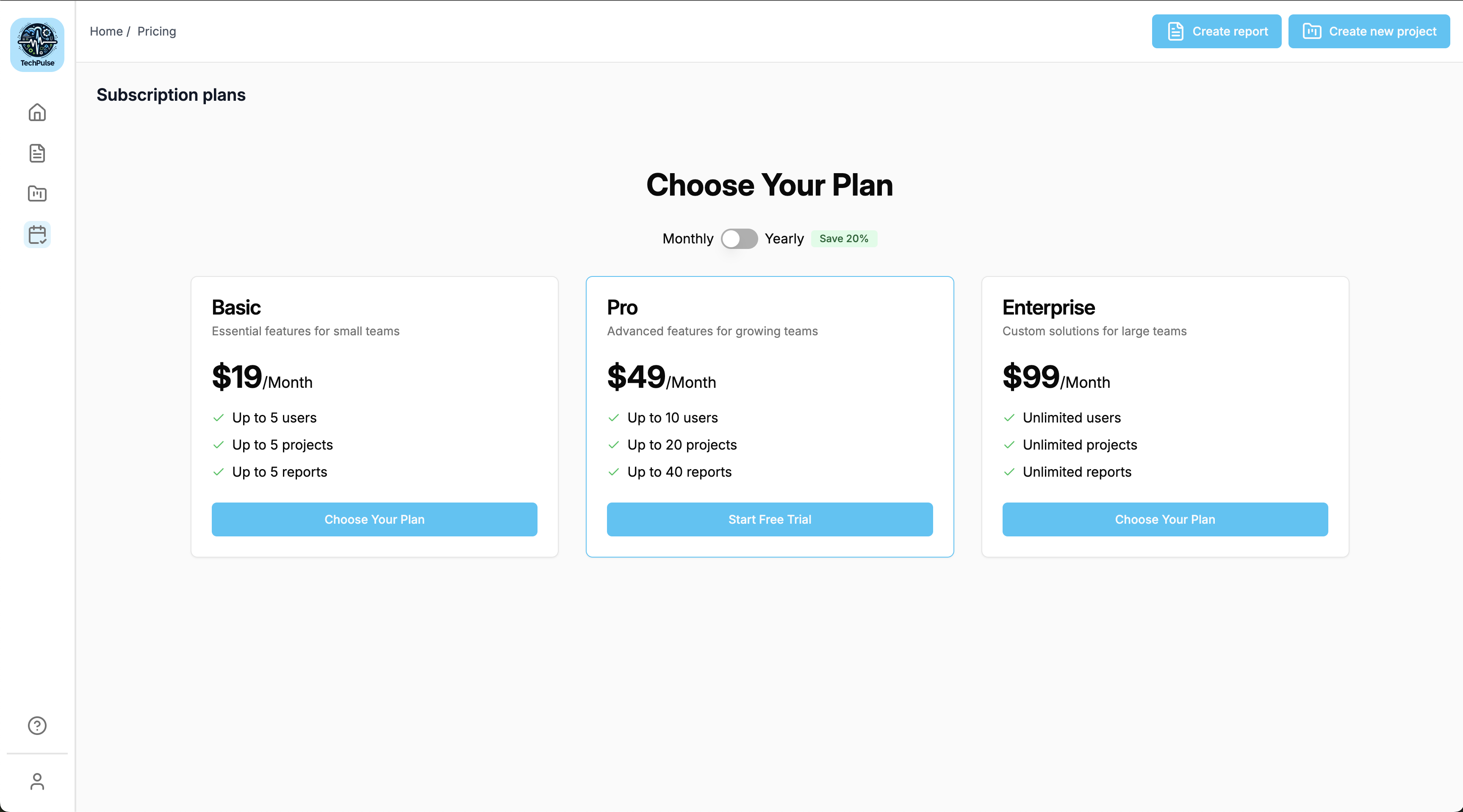The height and width of the screenshot is (812, 1463).
Task: Choose the Enterprise plan button
Action: pyautogui.click(x=1165, y=519)
